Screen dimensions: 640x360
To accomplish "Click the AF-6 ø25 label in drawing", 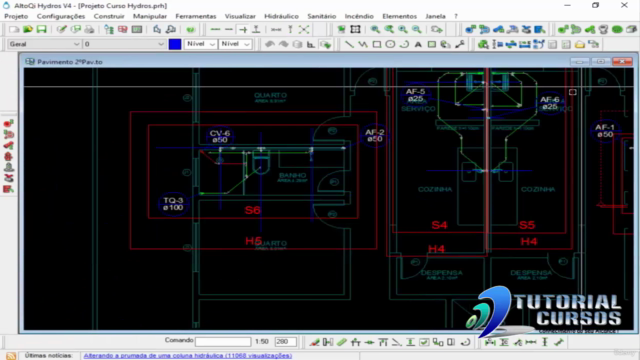I will coord(549,103).
